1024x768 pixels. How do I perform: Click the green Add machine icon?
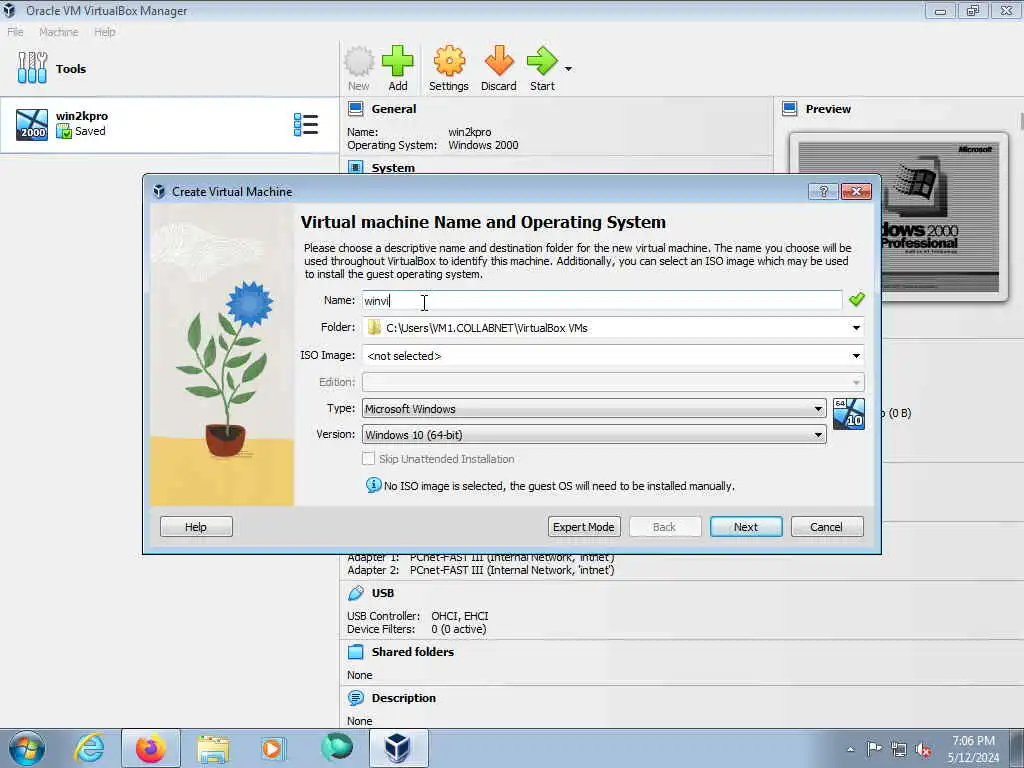(x=398, y=61)
